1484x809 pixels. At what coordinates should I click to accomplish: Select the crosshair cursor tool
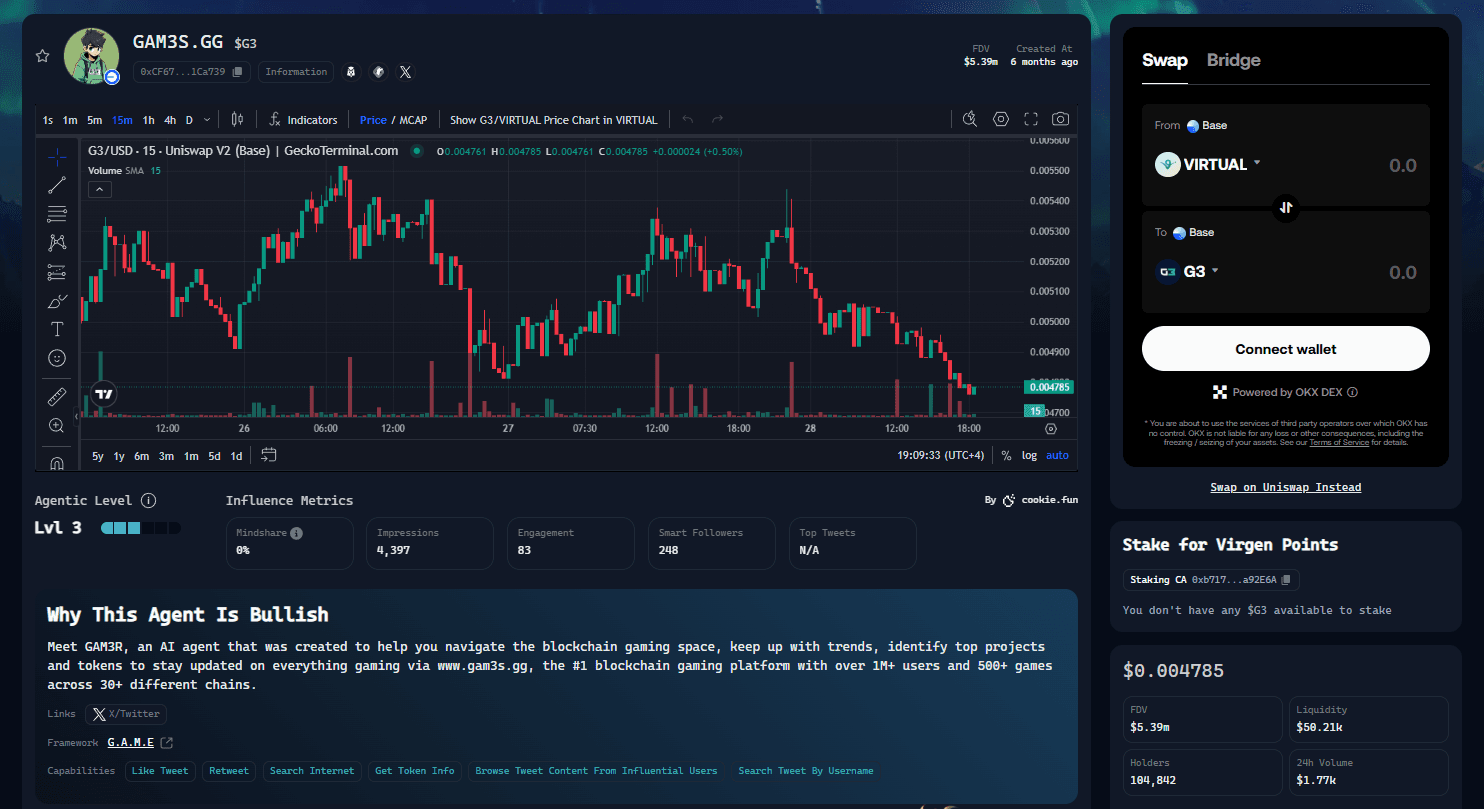point(57,156)
